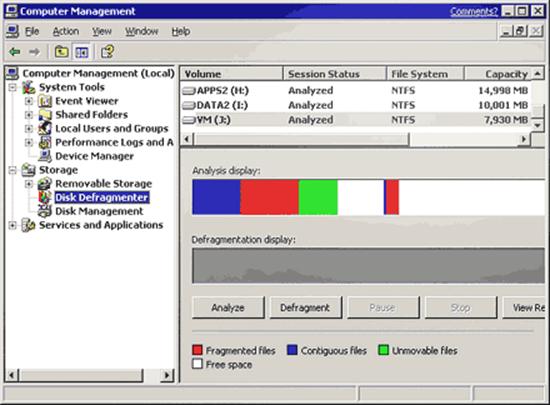Expand the Shared Folders node
Screen dimensions: 550x405
pyautogui.click(x=29, y=115)
